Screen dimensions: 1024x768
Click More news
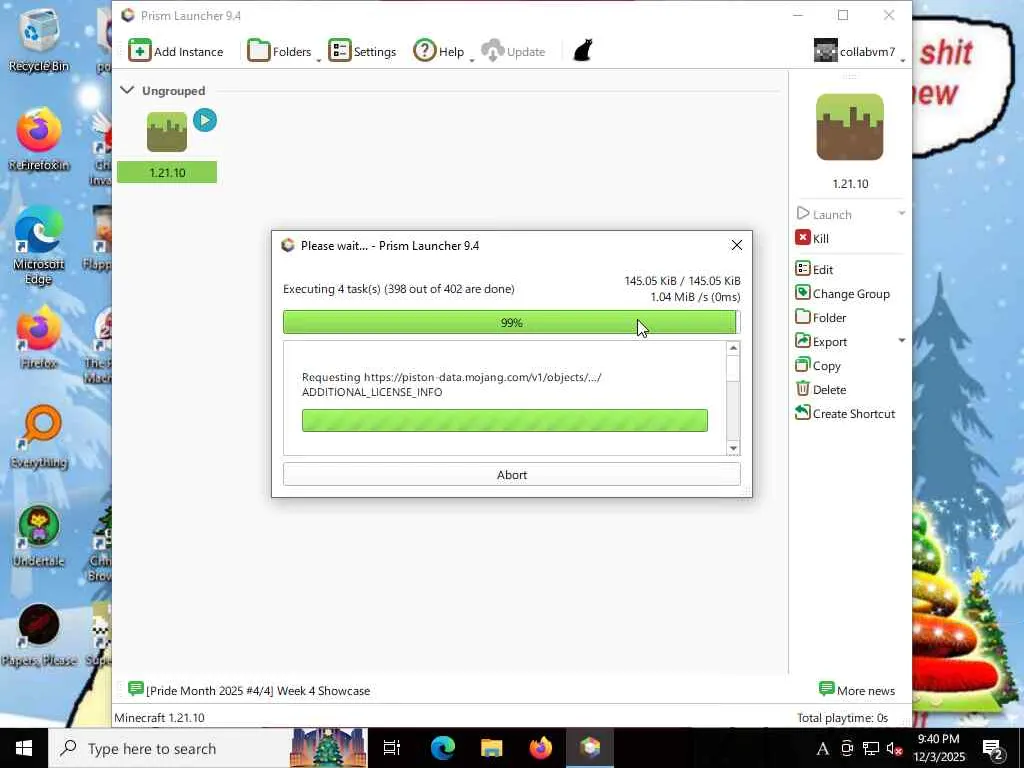(x=857, y=690)
